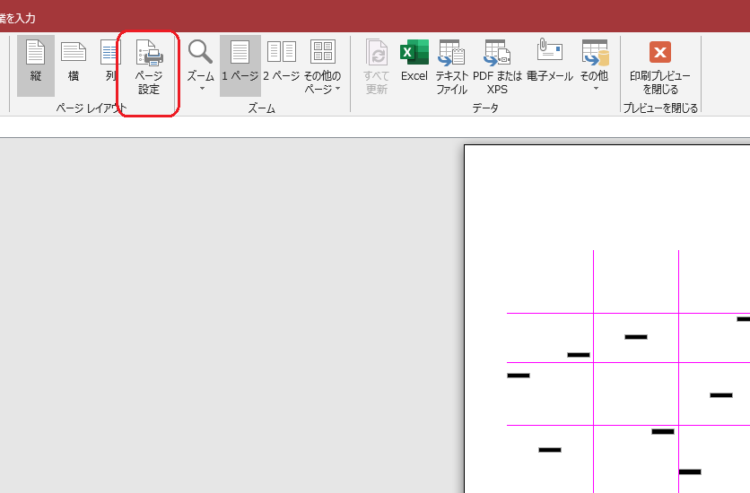This screenshot has height=493, width=750.
Task: Click the leftmost black dash in preview
Action: [518, 375]
